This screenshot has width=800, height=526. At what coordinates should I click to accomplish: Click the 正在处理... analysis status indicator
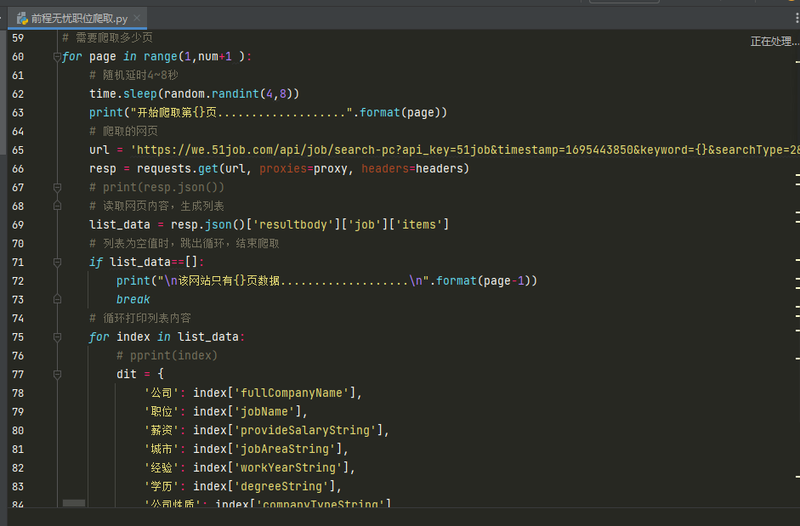point(774,41)
